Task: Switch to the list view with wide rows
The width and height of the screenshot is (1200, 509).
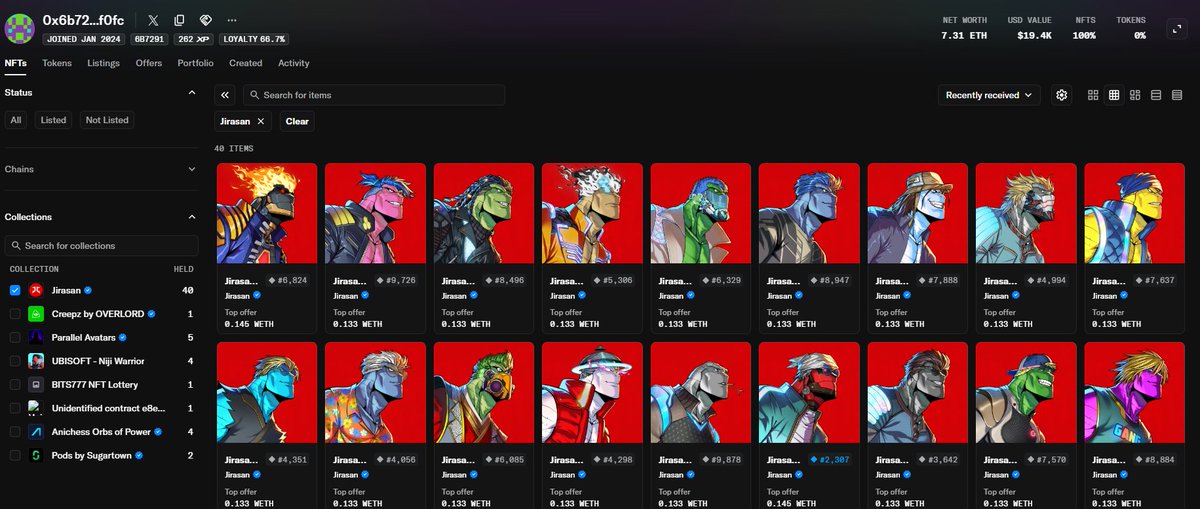Action: tap(1156, 95)
